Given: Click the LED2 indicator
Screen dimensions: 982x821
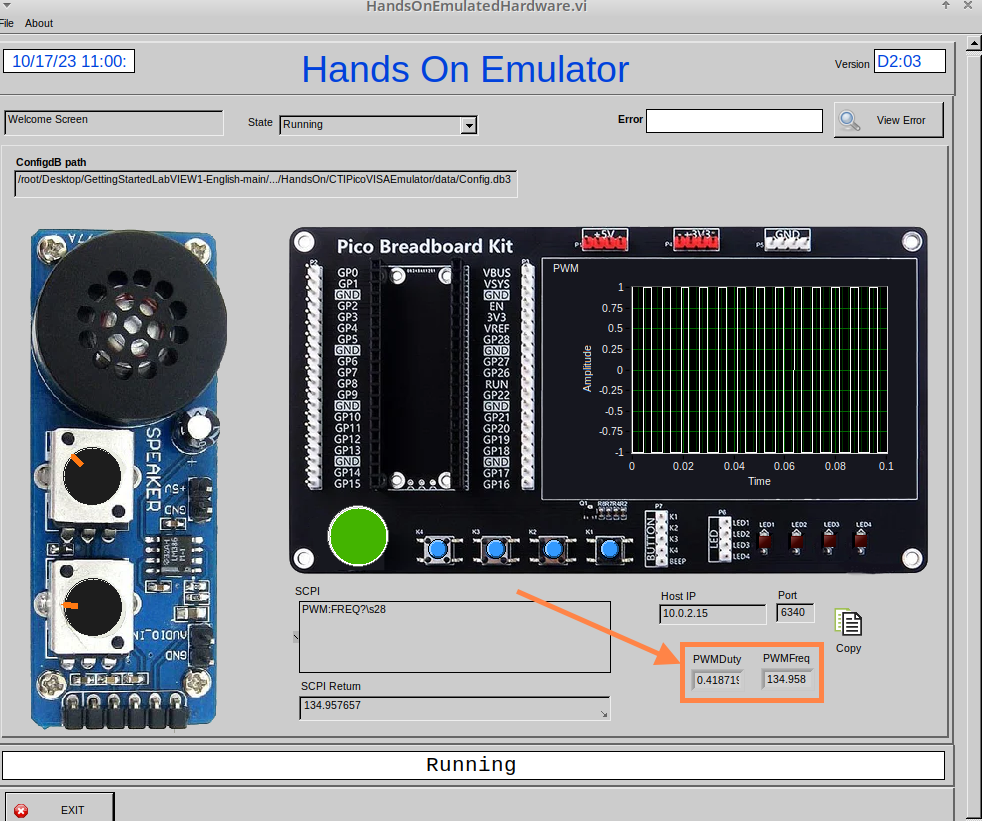Looking at the screenshot, I should pyautogui.click(x=797, y=541).
